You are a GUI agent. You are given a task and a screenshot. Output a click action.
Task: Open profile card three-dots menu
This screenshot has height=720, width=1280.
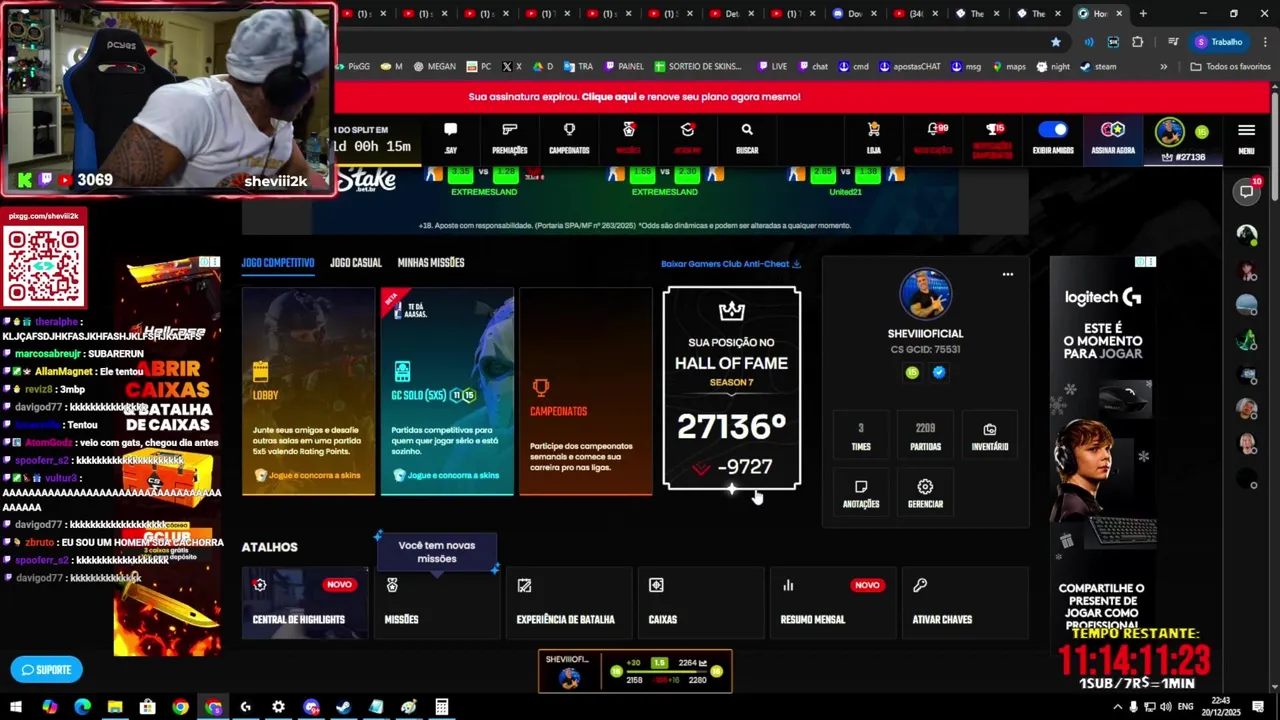(1008, 274)
